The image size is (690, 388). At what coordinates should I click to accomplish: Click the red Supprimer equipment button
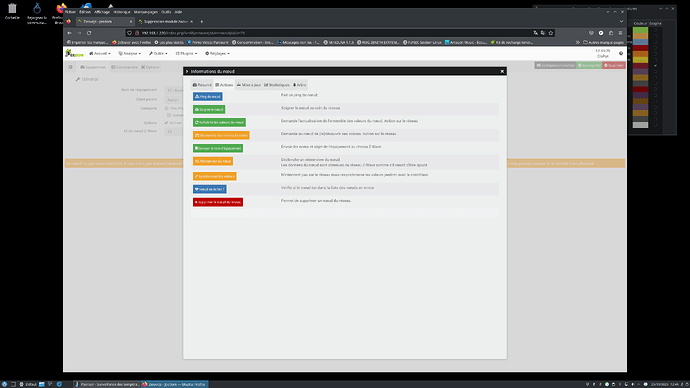click(x=614, y=65)
